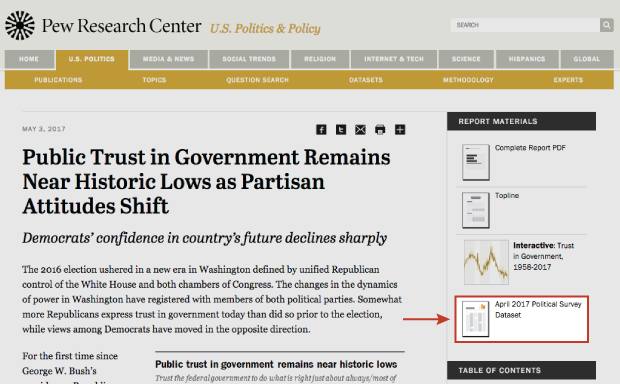Share article via Twitter icon
The width and height of the screenshot is (620, 384).
tap(341, 130)
